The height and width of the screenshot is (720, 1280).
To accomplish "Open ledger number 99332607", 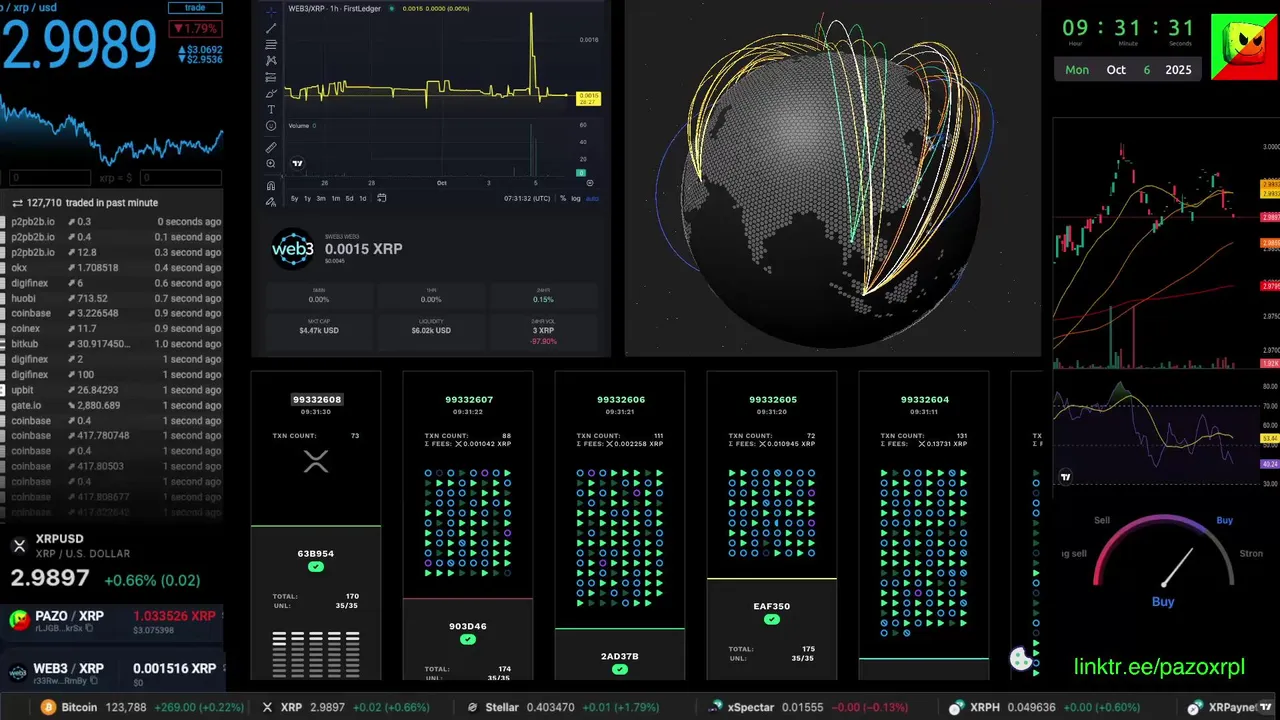I will click(x=468, y=399).
